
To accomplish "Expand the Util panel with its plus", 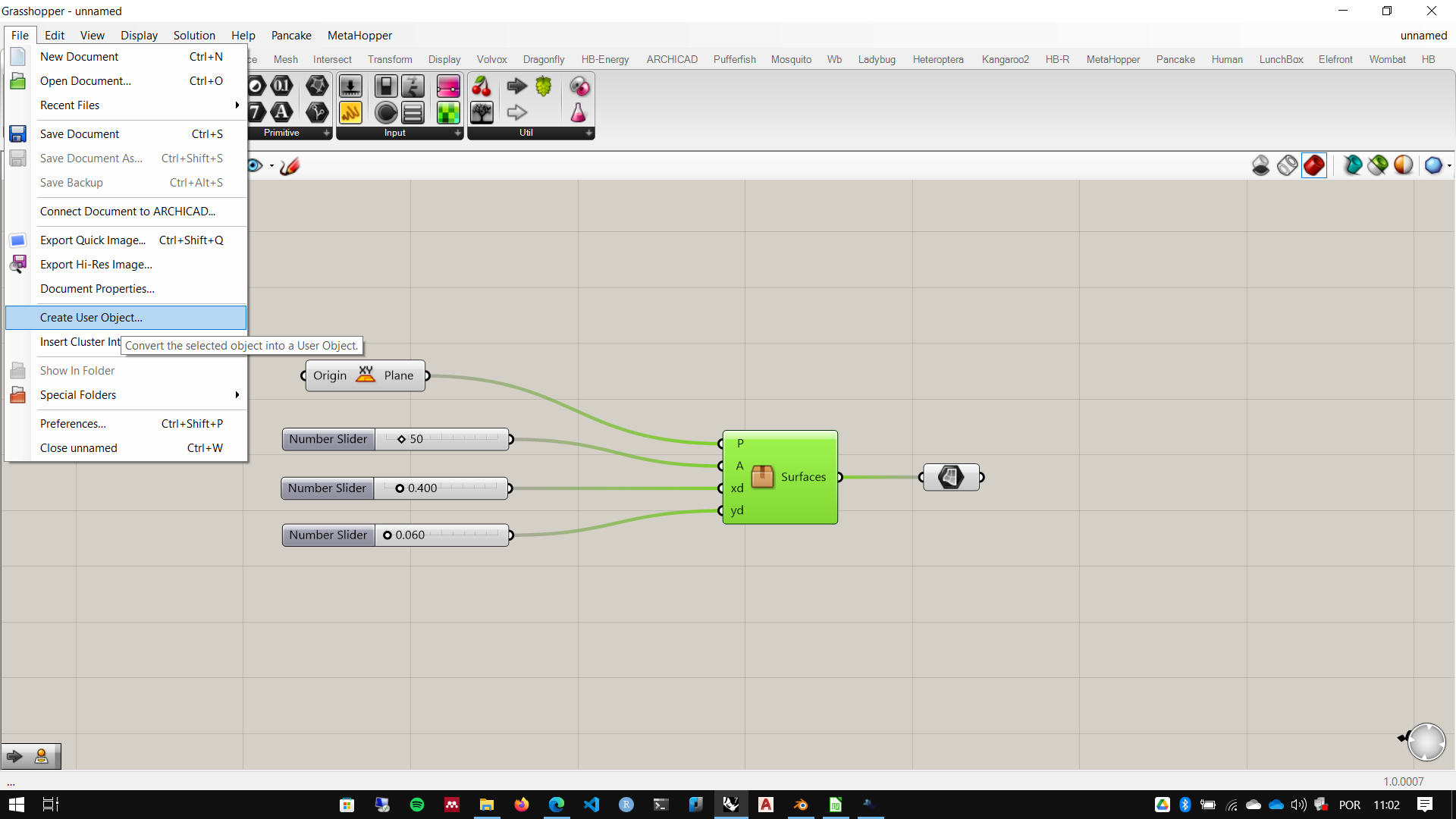I will click(x=589, y=133).
